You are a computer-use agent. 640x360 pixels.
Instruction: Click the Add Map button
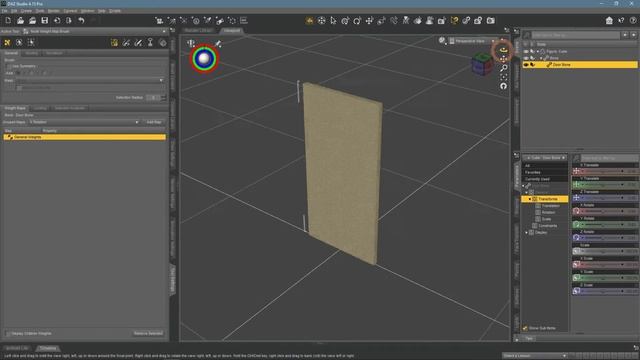(x=154, y=122)
